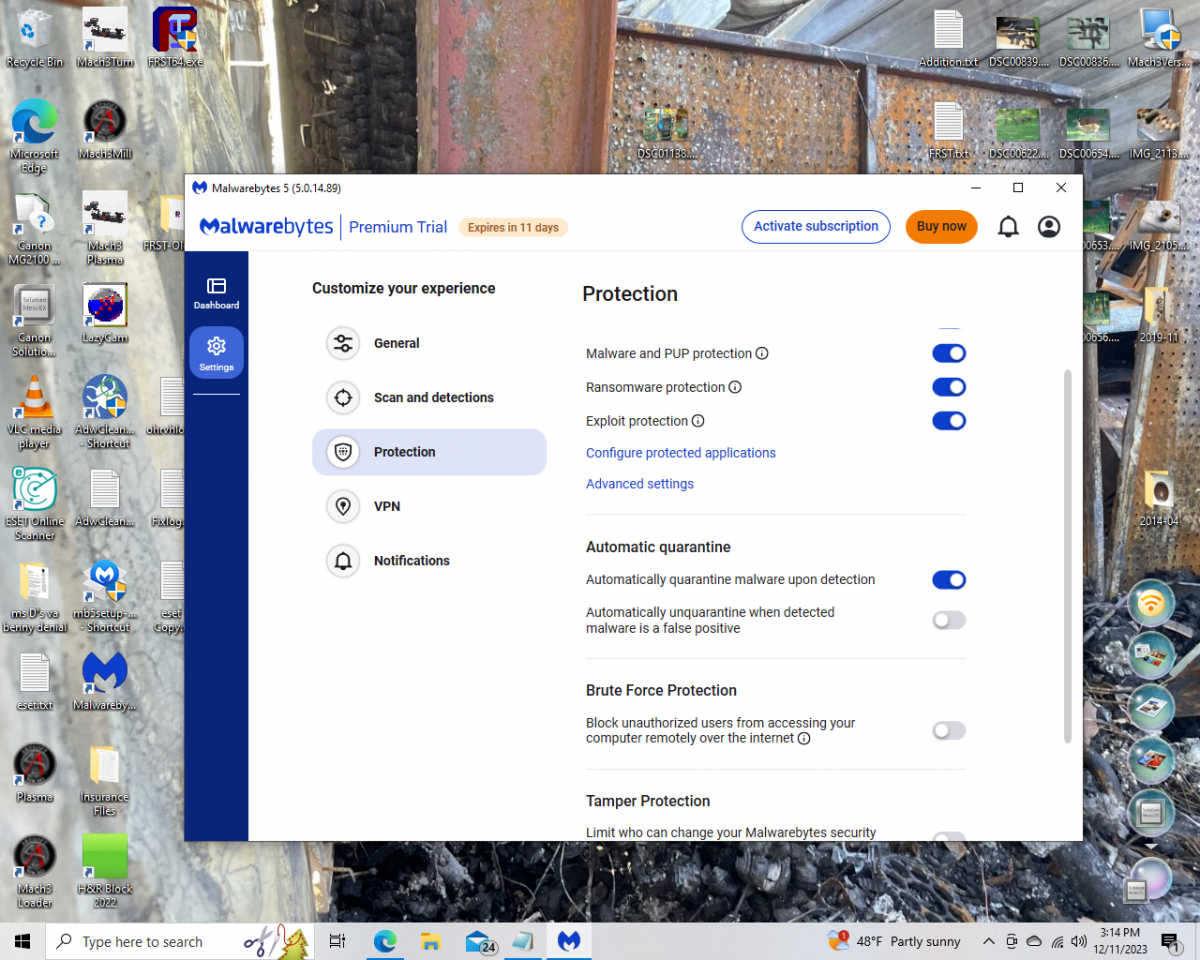Open Configure protected applications link
Viewport: 1200px width, 960px height.
pos(681,453)
